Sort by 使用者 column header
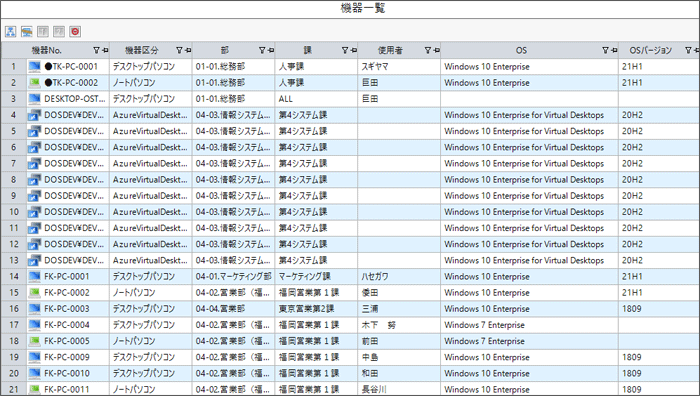Image resolution: width=700 pixels, height=396 pixels. 390,50
